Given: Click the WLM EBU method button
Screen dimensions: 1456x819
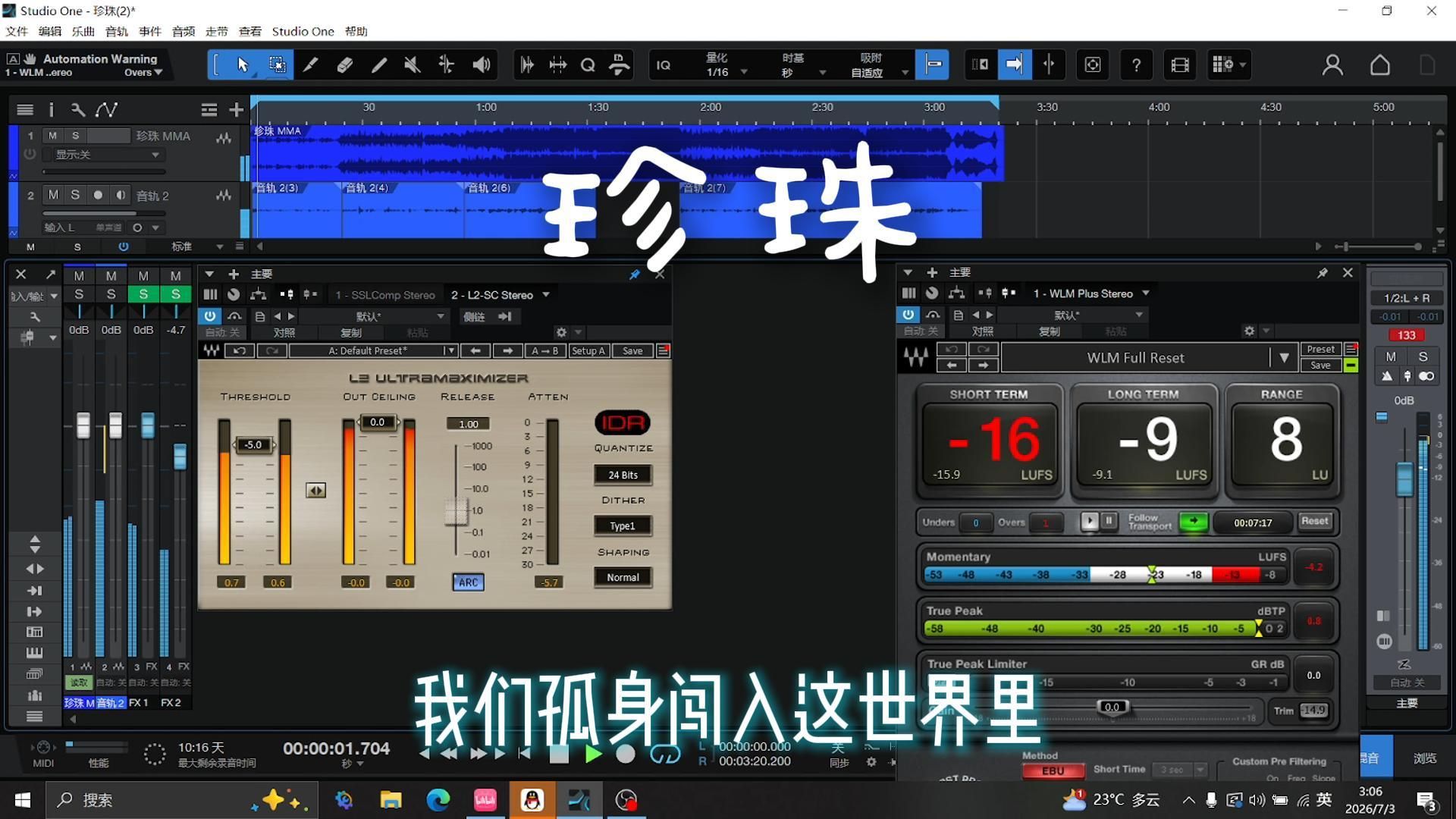Looking at the screenshot, I should point(1053,770).
